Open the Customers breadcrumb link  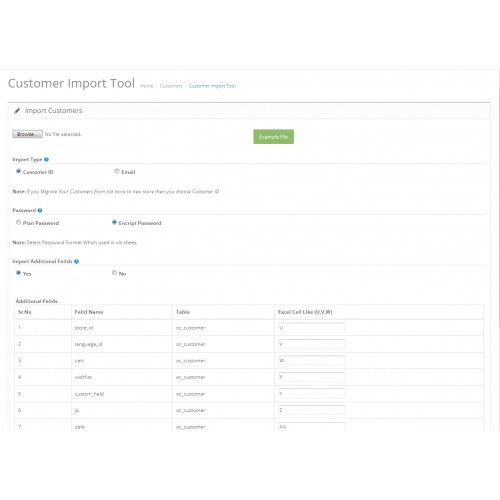[x=171, y=86]
